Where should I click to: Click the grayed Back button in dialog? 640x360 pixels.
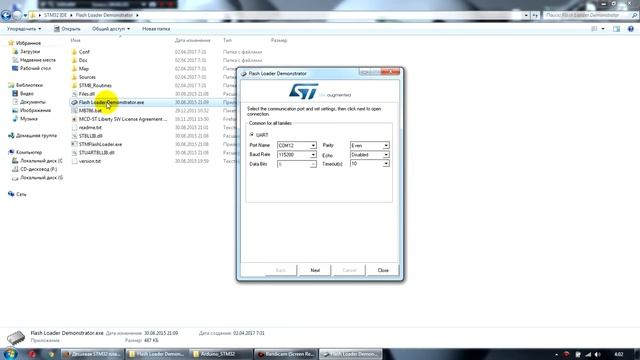(x=281, y=270)
